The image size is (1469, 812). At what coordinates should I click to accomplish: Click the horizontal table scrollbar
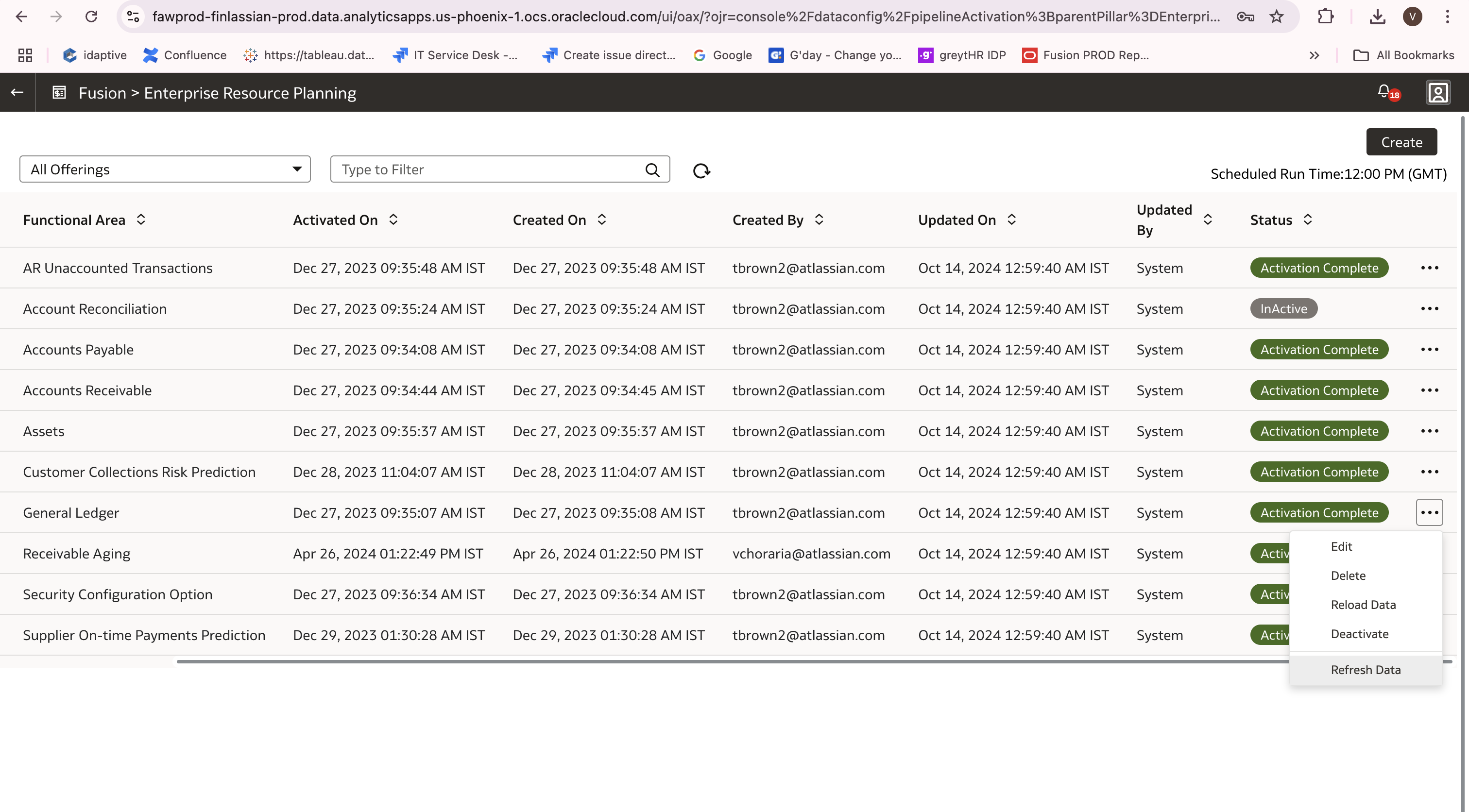point(733,661)
